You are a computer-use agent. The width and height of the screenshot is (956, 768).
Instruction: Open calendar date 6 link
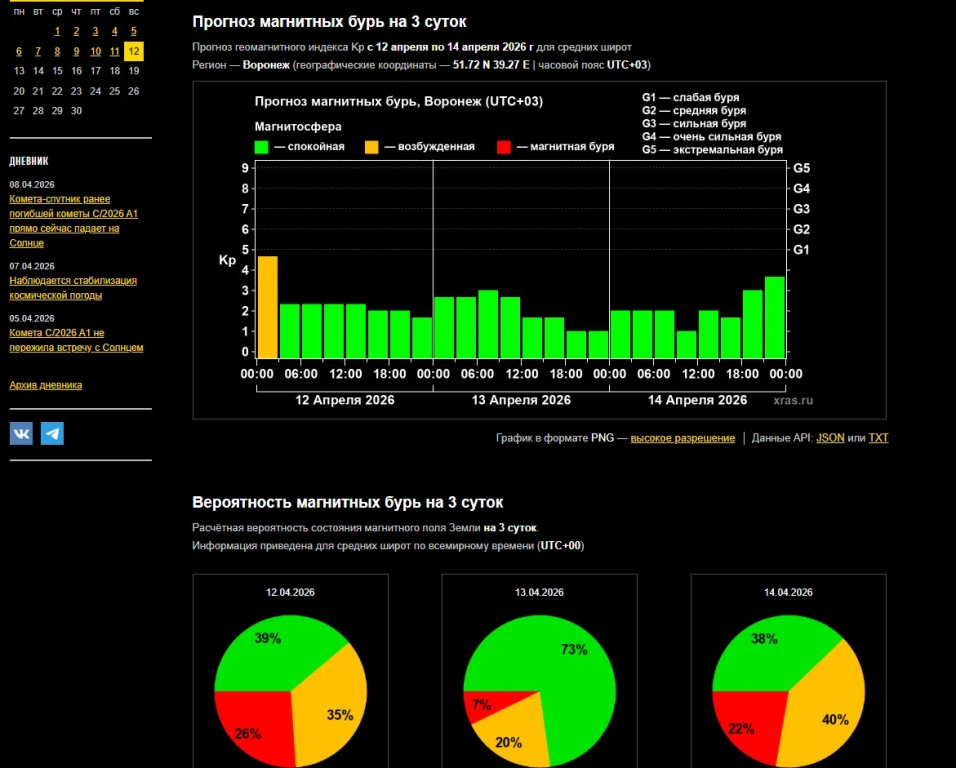point(19,51)
